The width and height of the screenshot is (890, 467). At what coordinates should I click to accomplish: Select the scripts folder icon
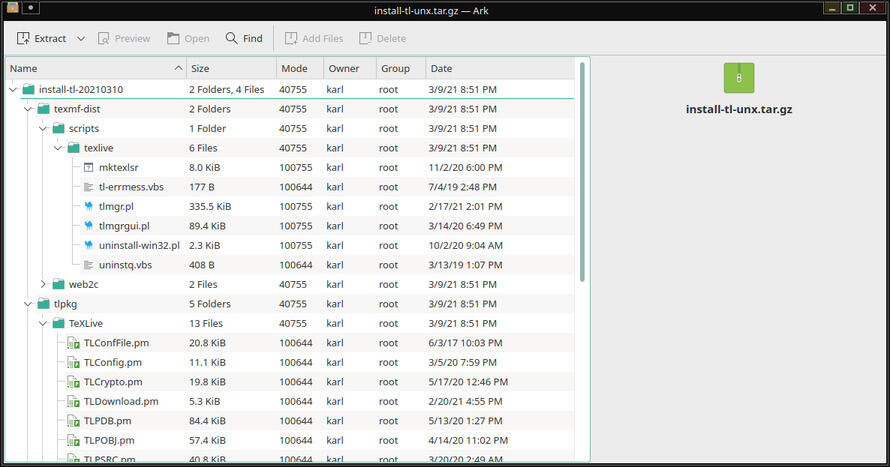(58, 129)
